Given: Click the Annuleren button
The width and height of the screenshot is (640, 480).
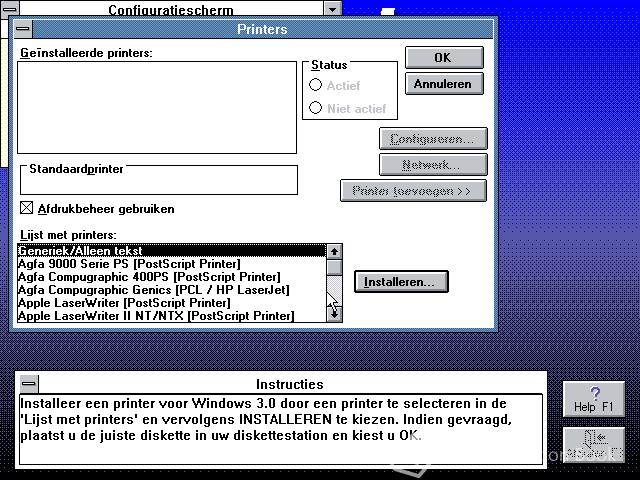Looking at the screenshot, I should tap(444, 84).
